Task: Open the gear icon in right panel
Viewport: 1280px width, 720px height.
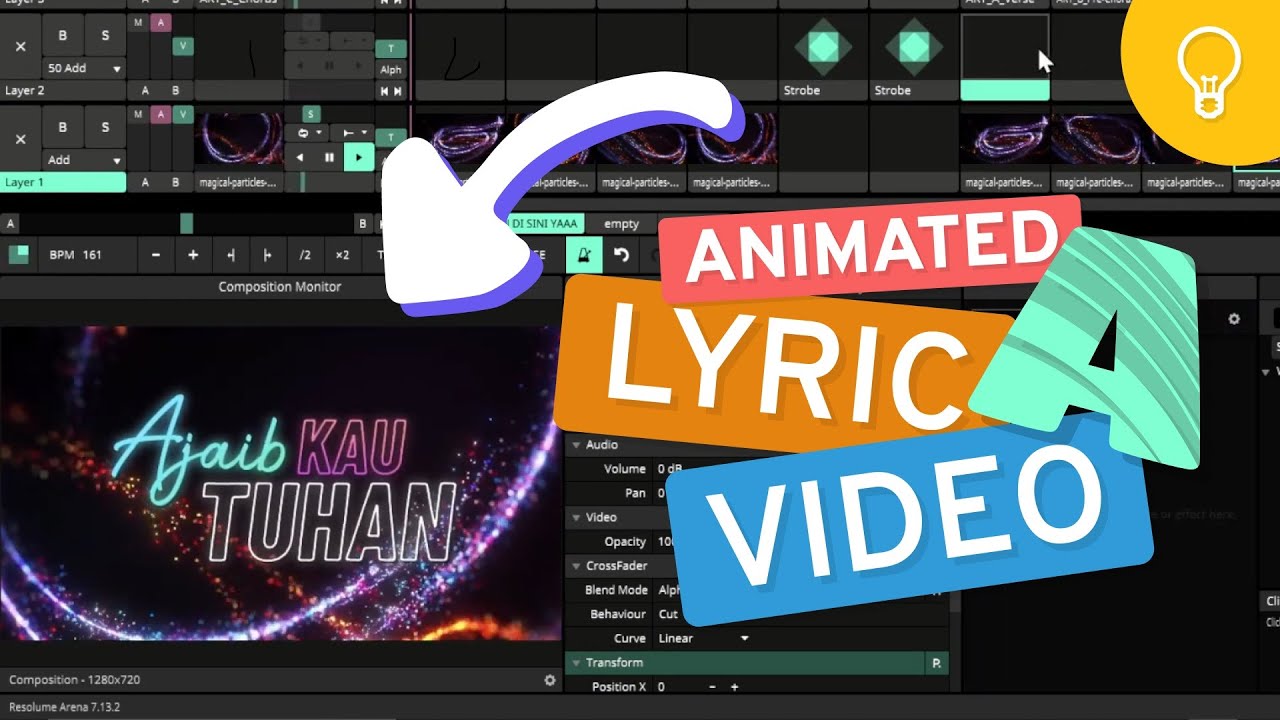Action: coord(1234,319)
